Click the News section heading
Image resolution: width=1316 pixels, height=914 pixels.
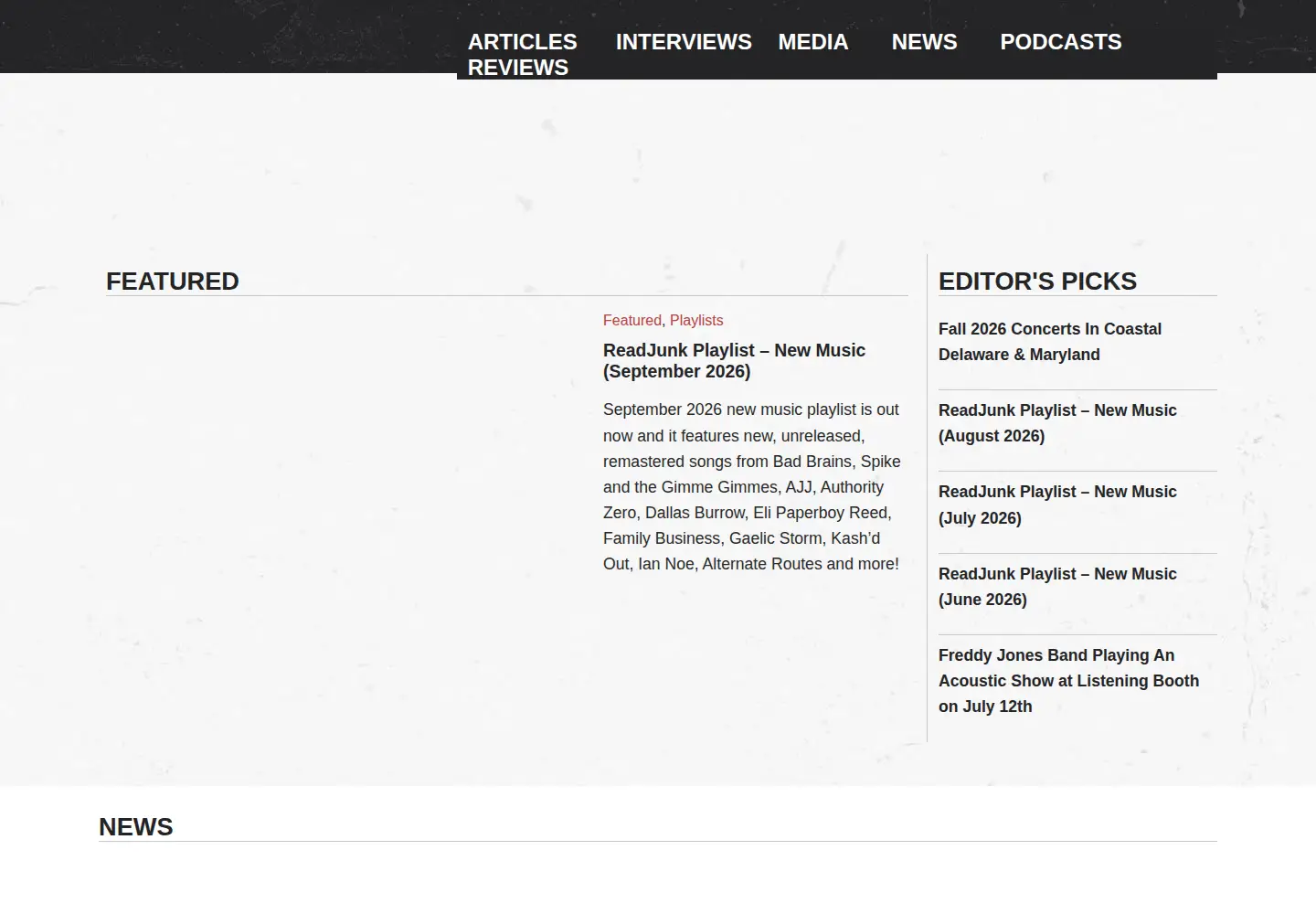pos(136,827)
